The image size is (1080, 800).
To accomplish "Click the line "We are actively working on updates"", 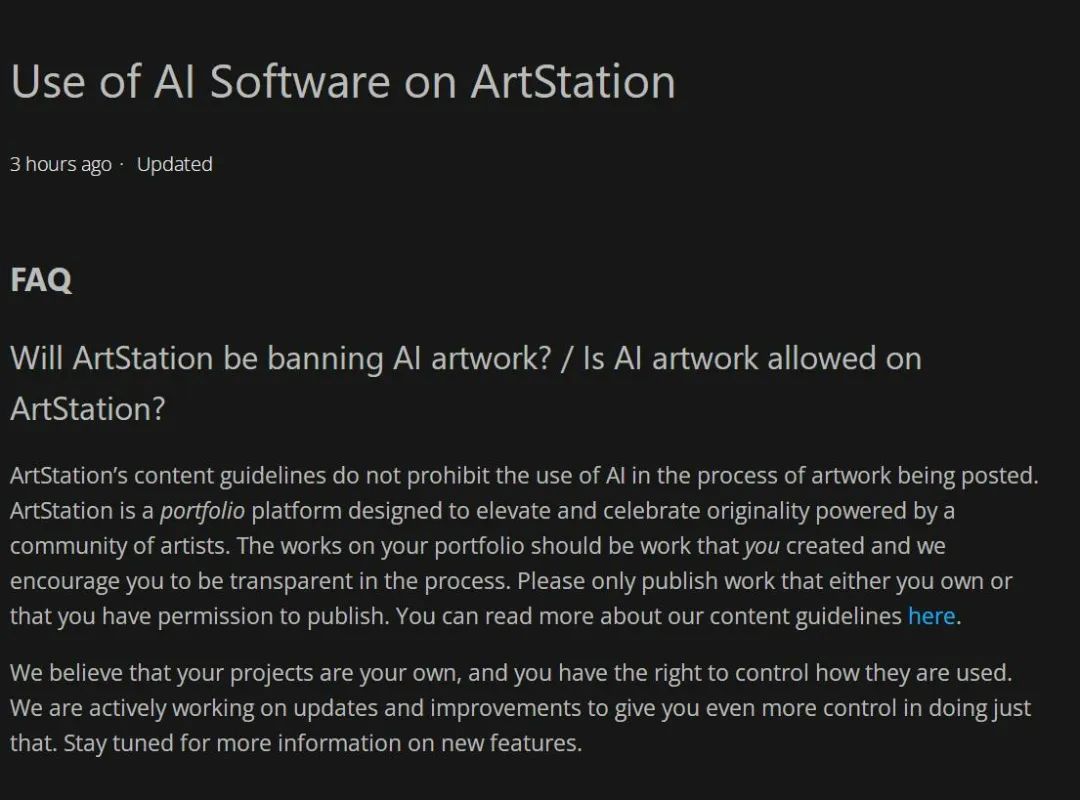I will tap(521, 708).
